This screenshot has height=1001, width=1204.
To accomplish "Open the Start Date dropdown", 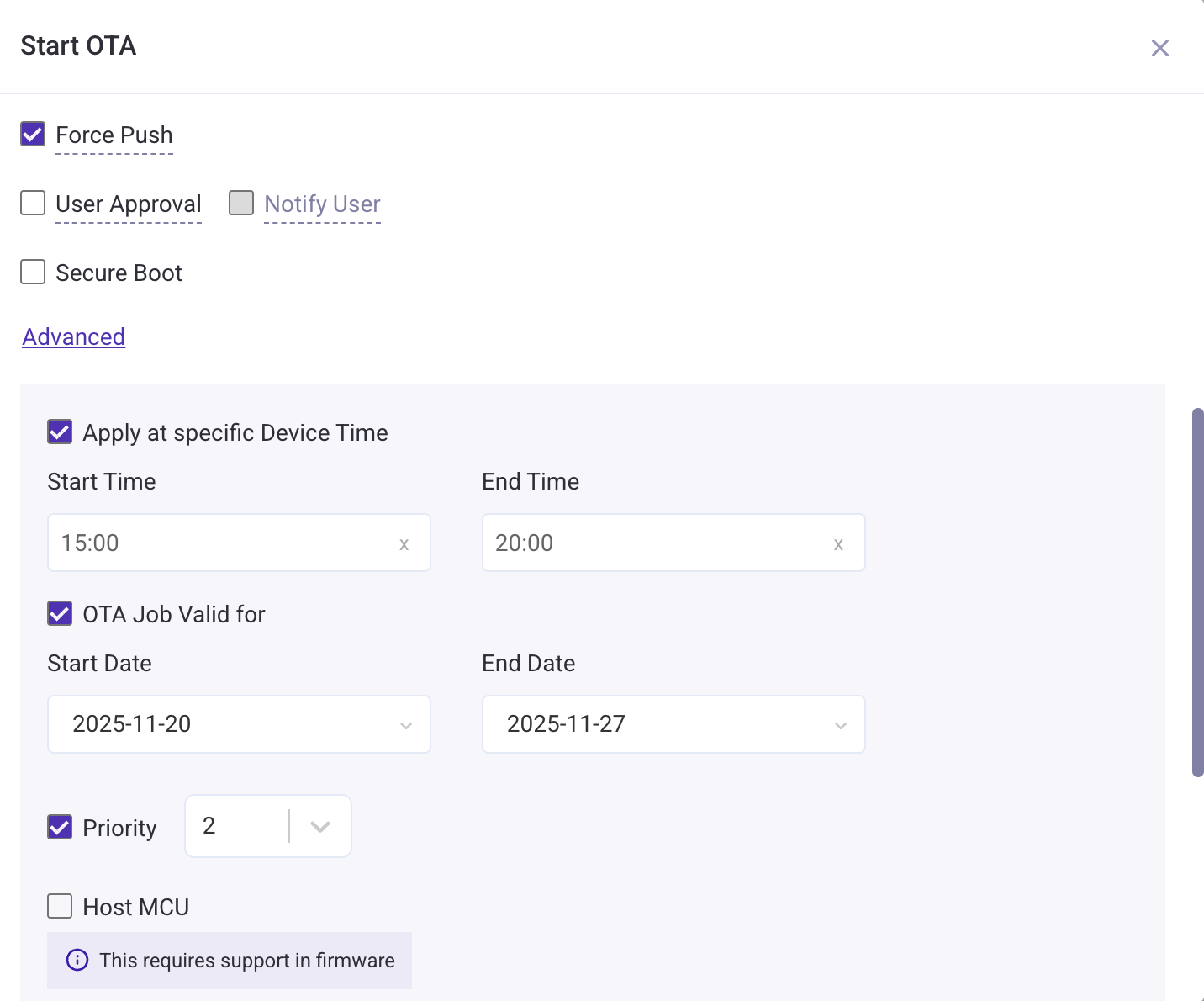I will coord(406,724).
